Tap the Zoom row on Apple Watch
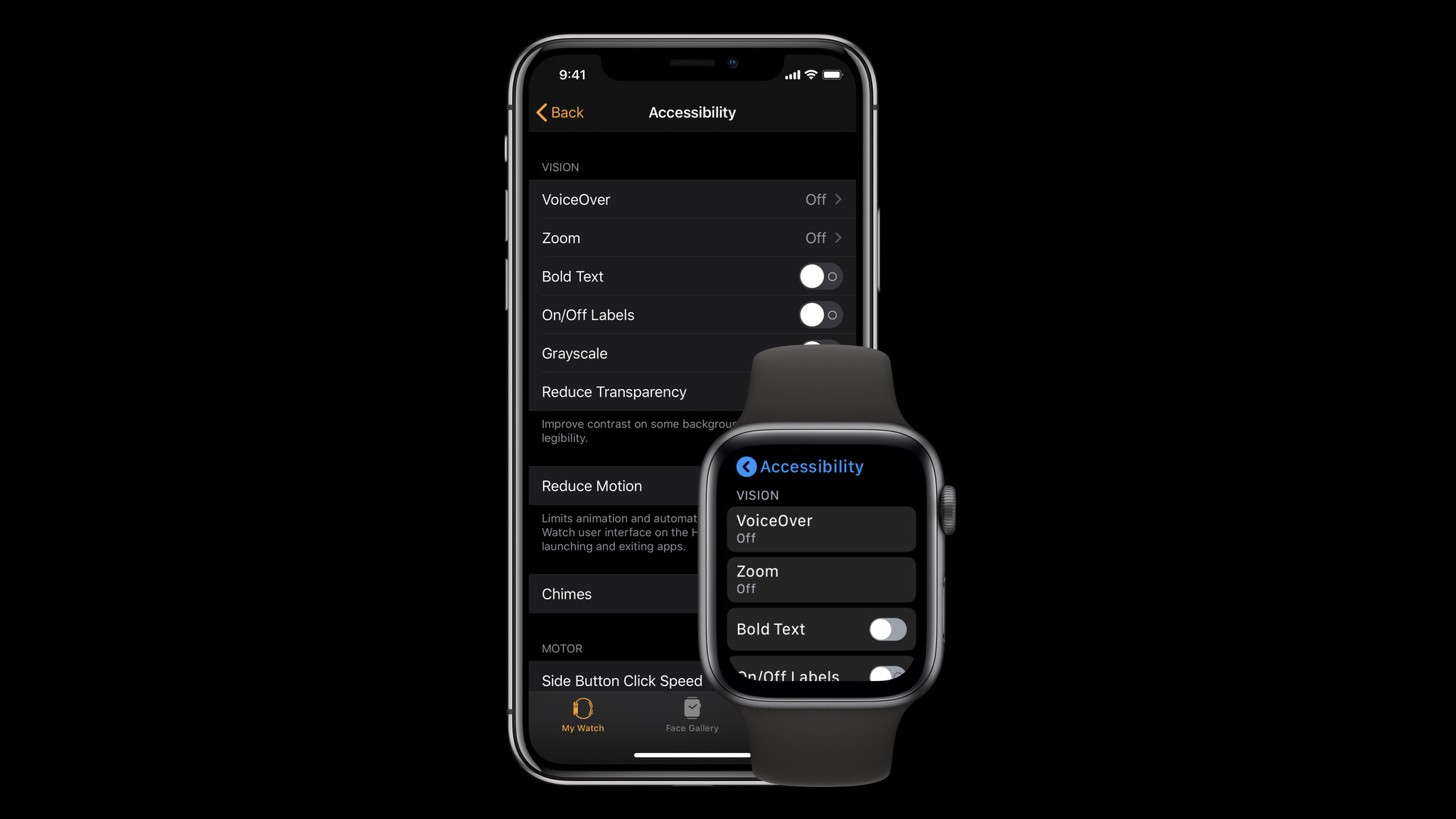The image size is (1456, 819). click(x=820, y=578)
